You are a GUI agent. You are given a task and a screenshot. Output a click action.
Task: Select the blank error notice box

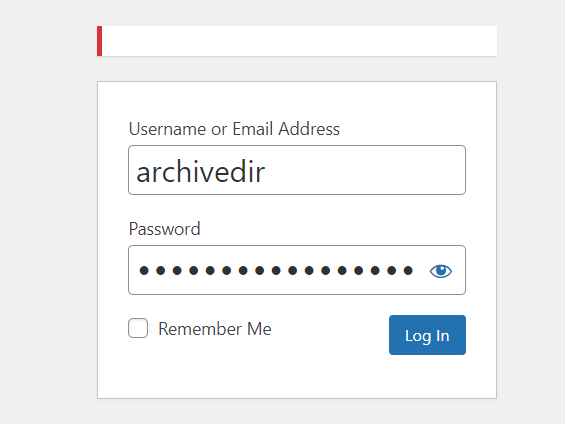point(297,41)
